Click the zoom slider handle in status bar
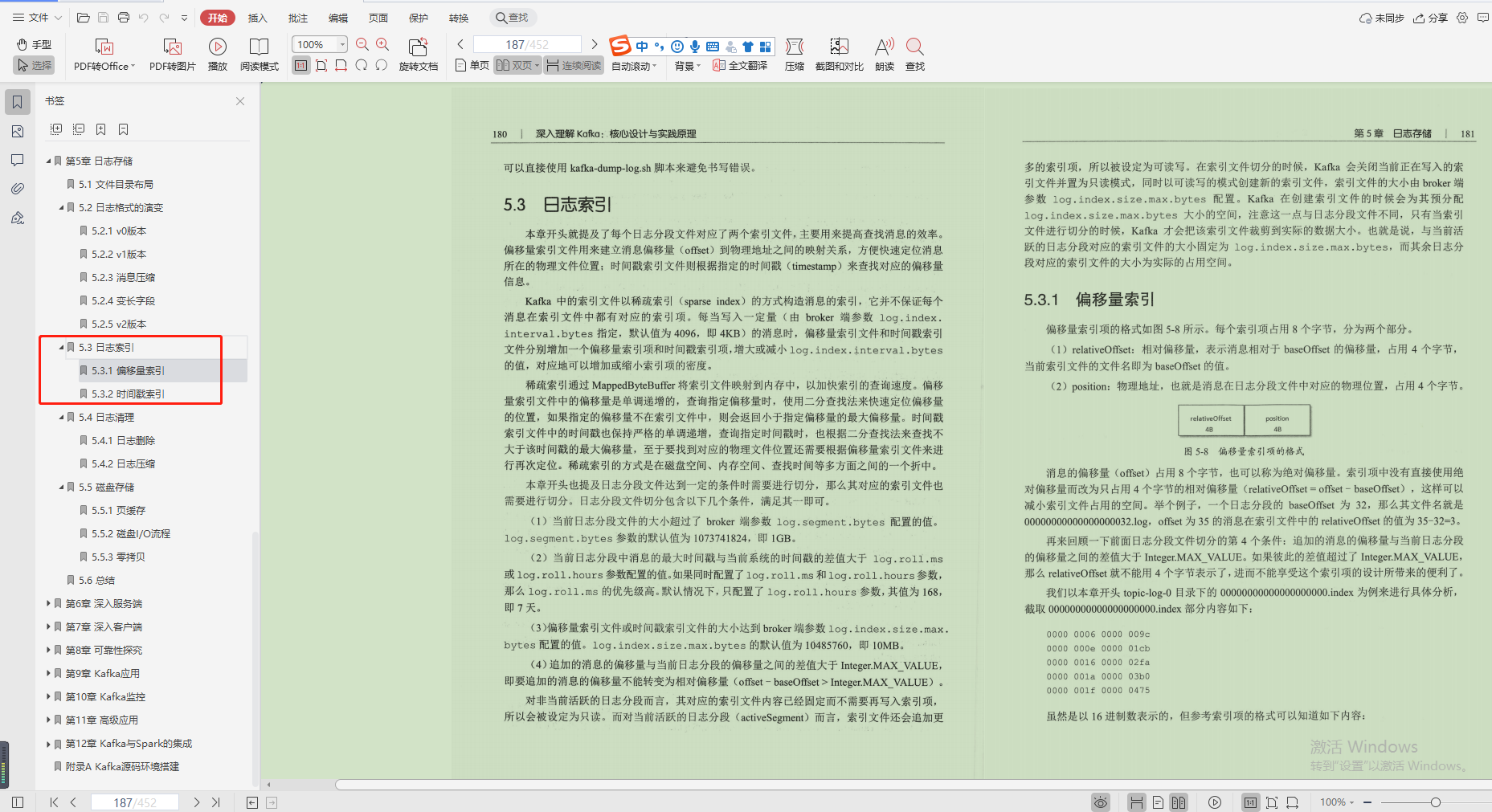Viewport: 1492px width, 812px height. coord(1435,802)
